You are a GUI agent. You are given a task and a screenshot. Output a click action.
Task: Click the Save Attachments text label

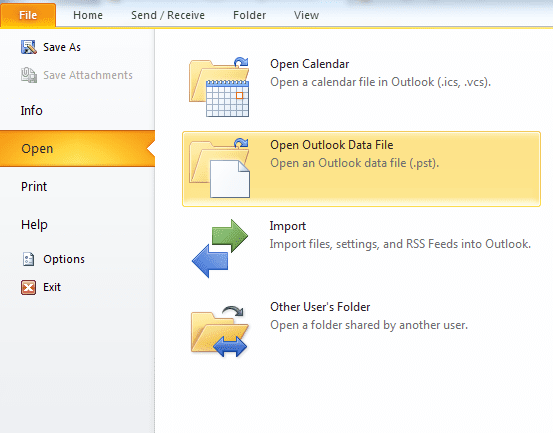[88, 75]
